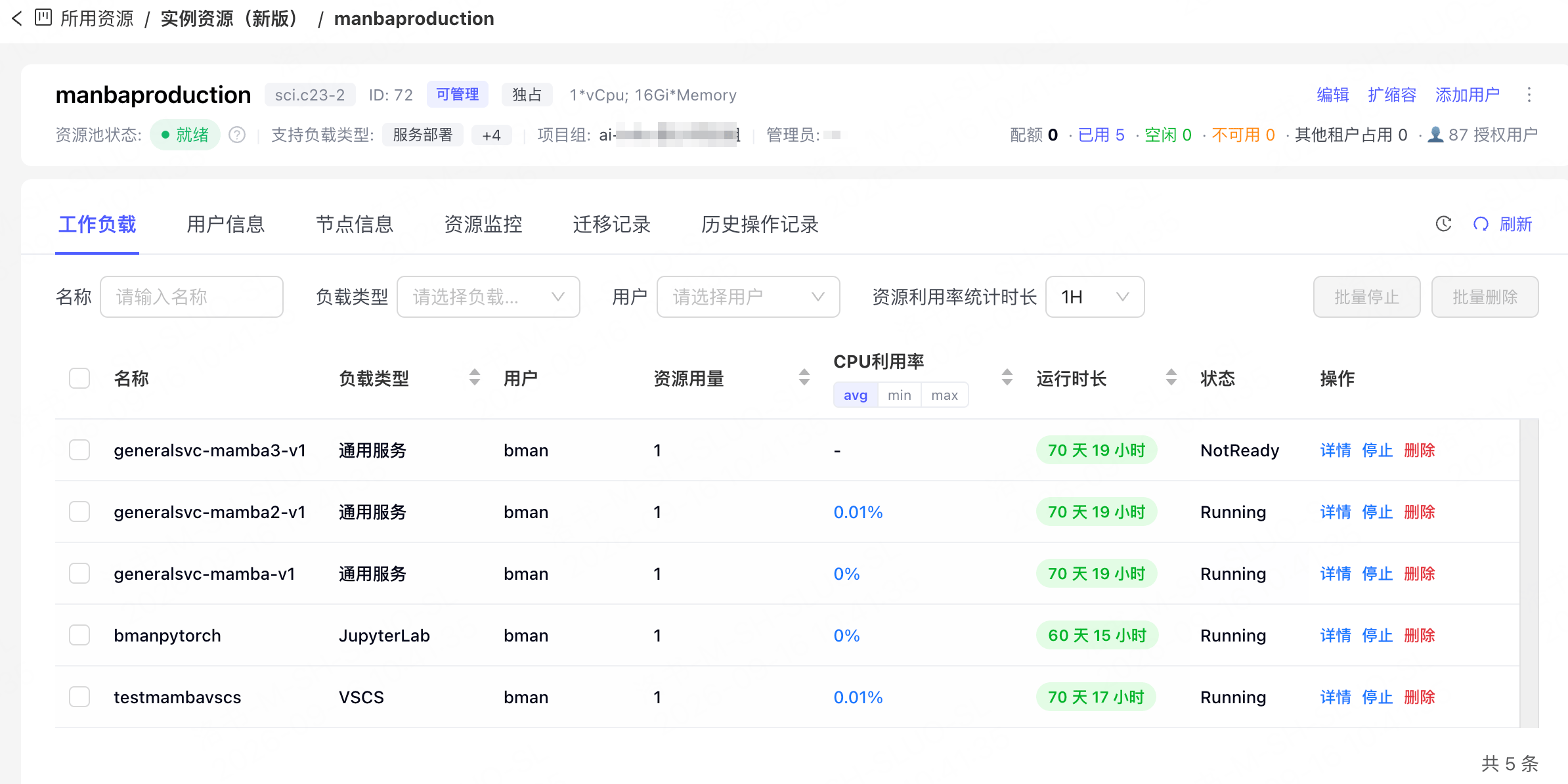Open 详情 for generalsvc-mamba3-v1
The image size is (1568, 784).
click(x=1336, y=450)
